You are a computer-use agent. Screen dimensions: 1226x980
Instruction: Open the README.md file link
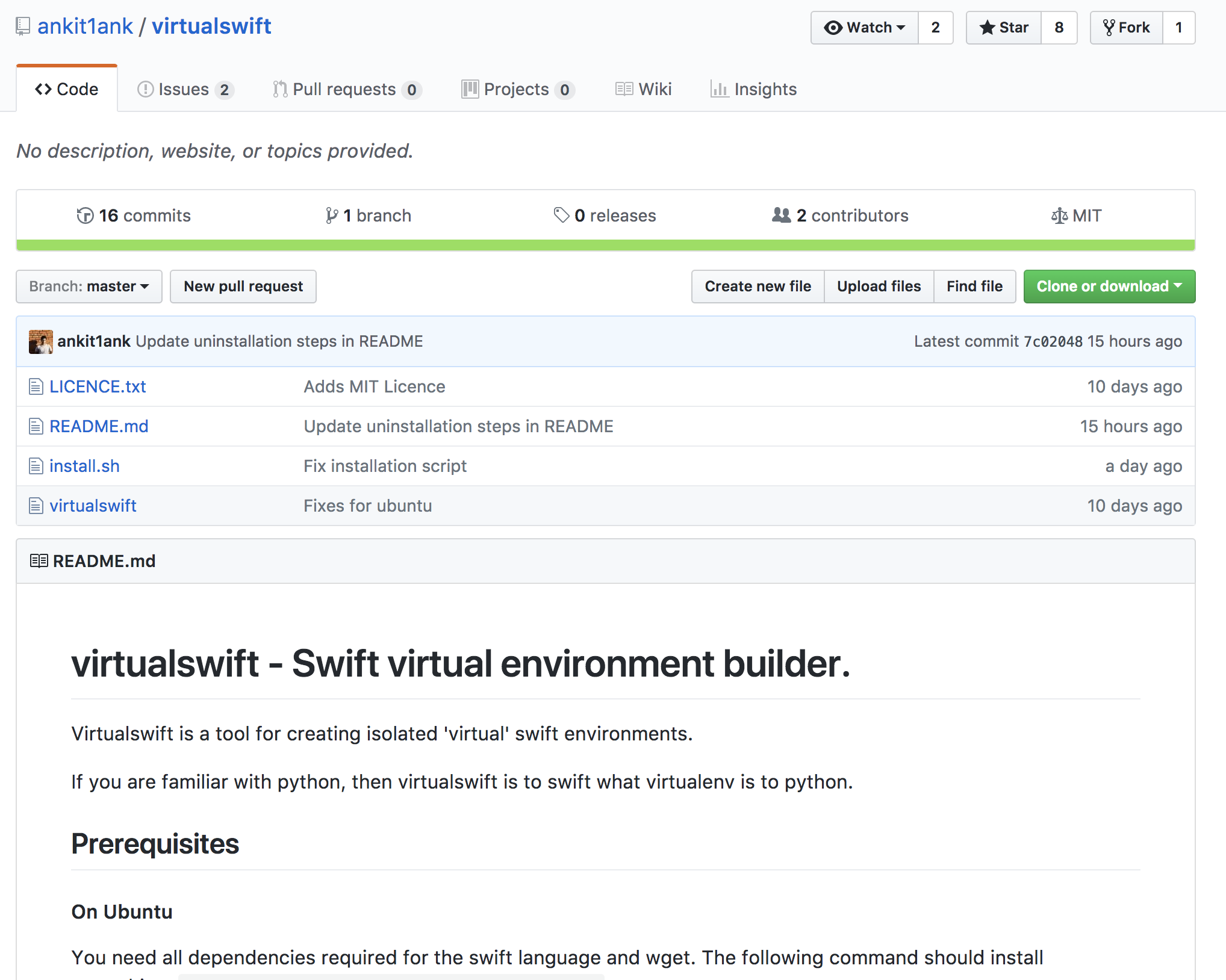click(x=99, y=426)
